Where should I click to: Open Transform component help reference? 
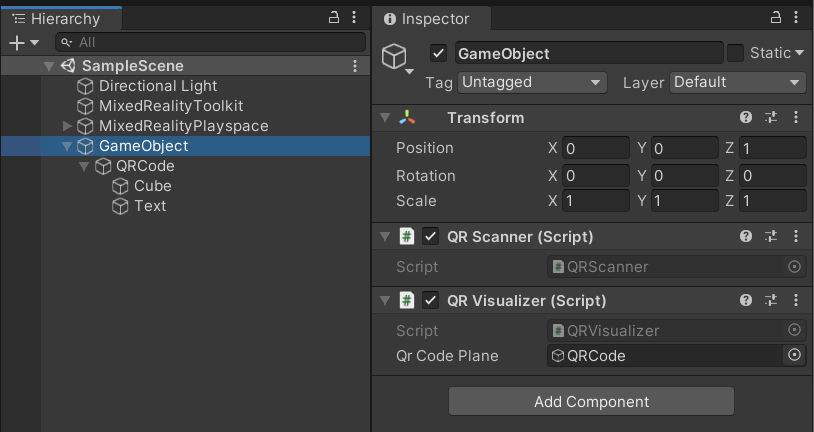(746, 117)
